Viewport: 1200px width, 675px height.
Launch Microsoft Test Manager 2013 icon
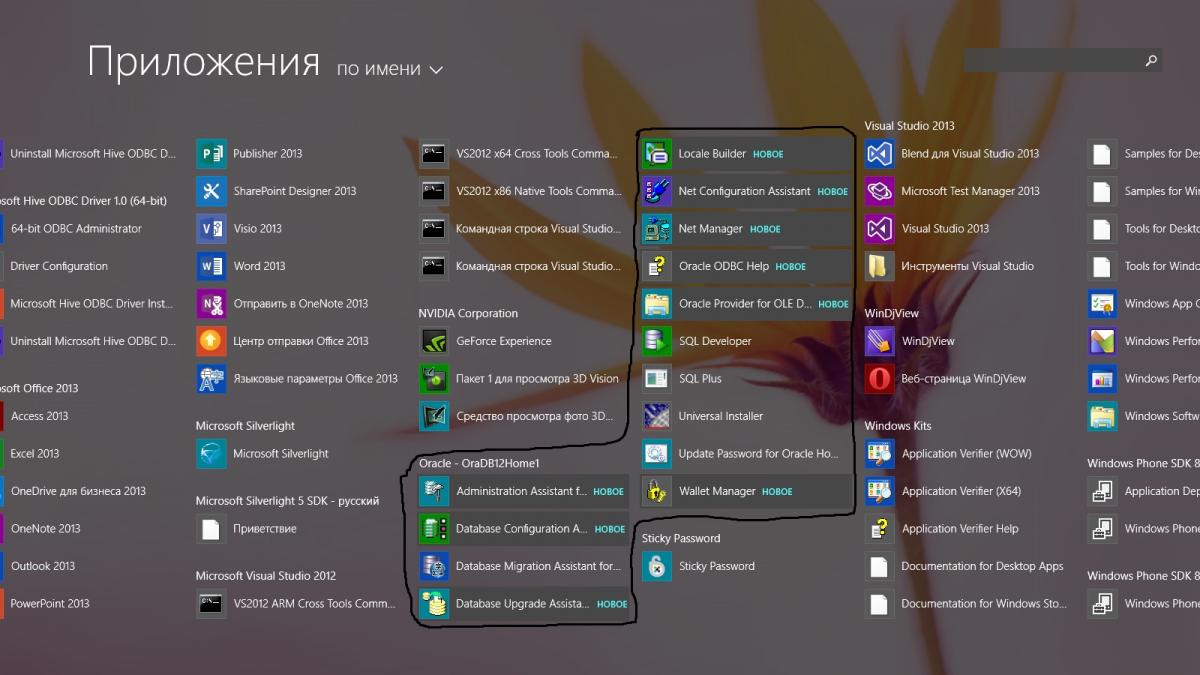point(879,191)
